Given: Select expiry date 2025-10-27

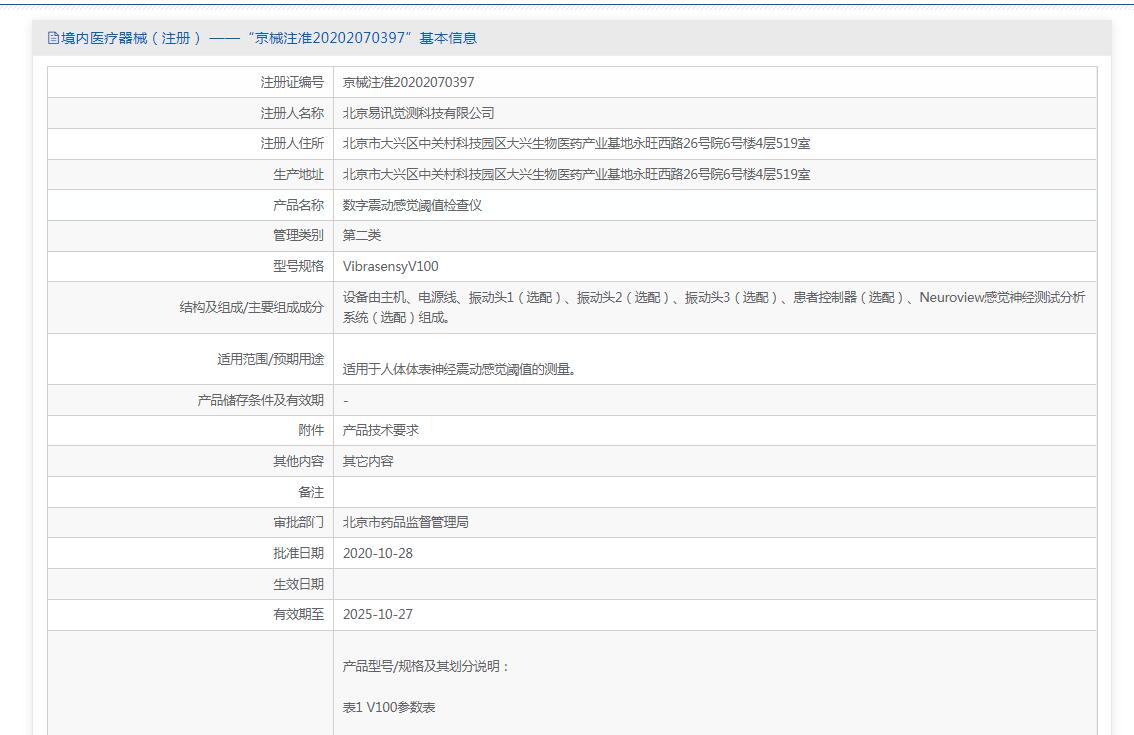Looking at the screenshot, I should point(377,614).
